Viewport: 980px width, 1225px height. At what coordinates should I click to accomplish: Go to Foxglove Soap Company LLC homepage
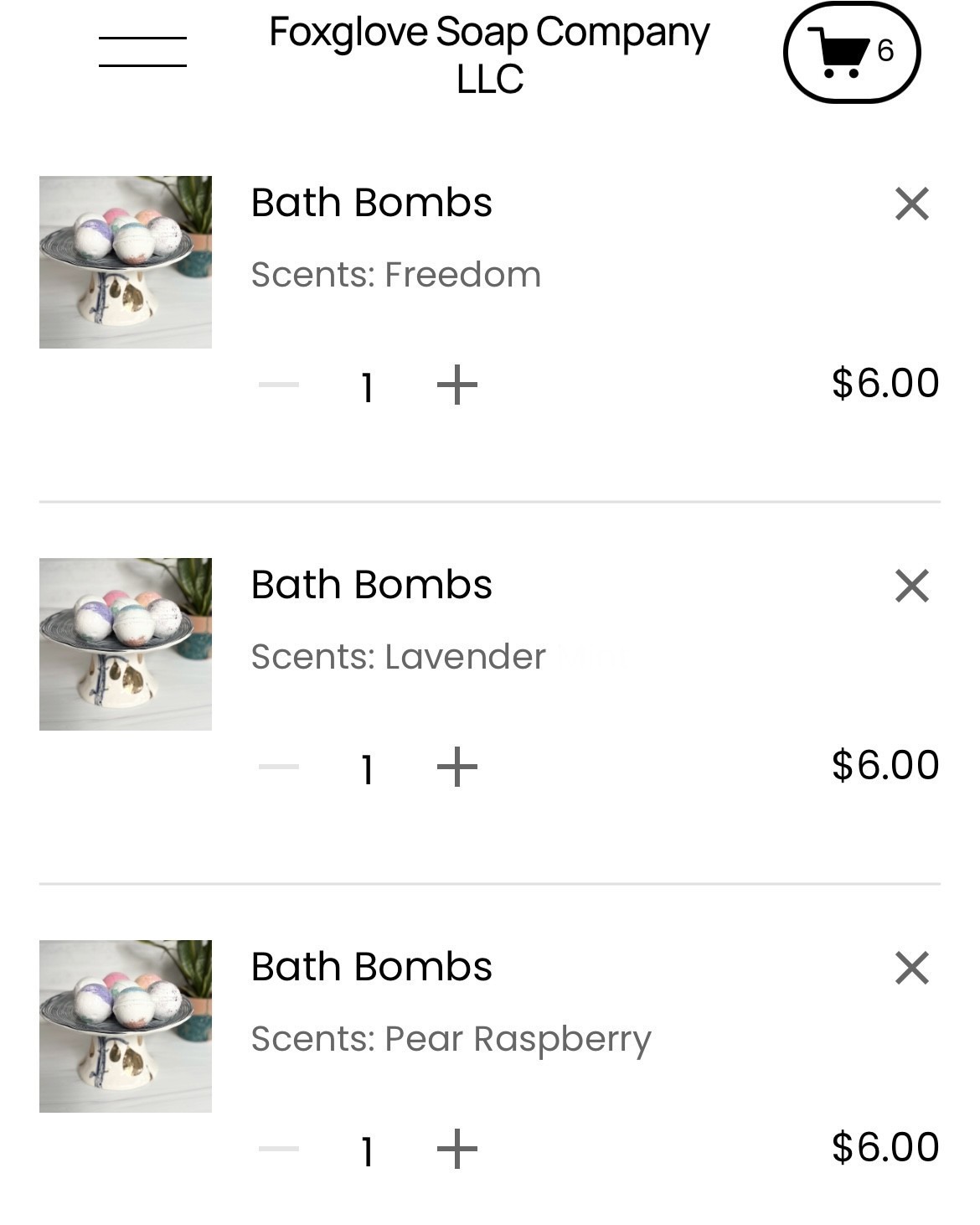tap(489, 55)
